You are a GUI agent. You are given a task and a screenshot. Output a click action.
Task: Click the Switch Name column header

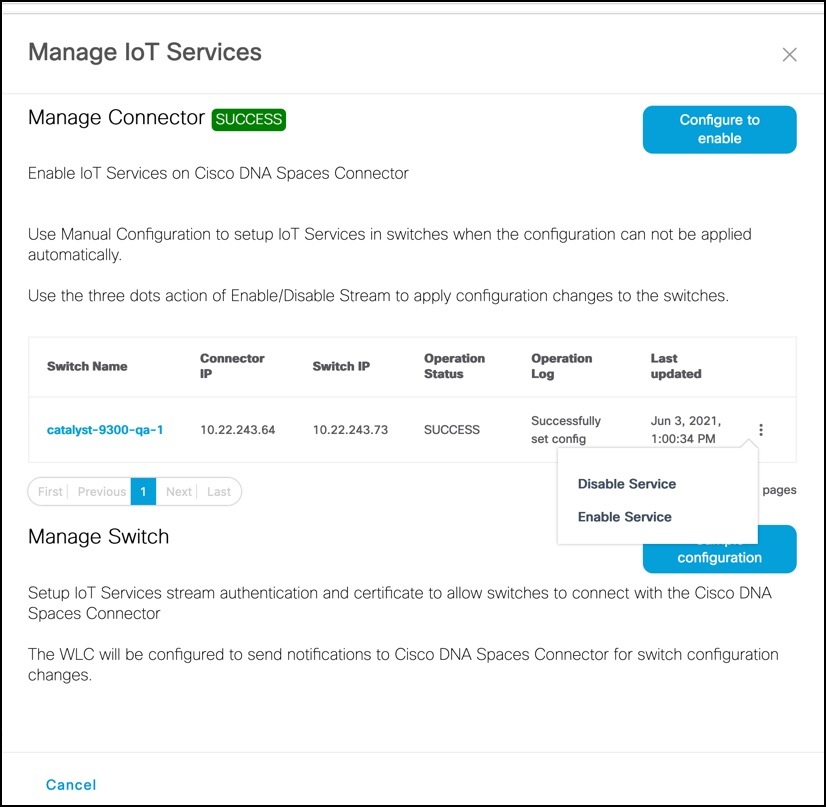[x=86, y=366]
